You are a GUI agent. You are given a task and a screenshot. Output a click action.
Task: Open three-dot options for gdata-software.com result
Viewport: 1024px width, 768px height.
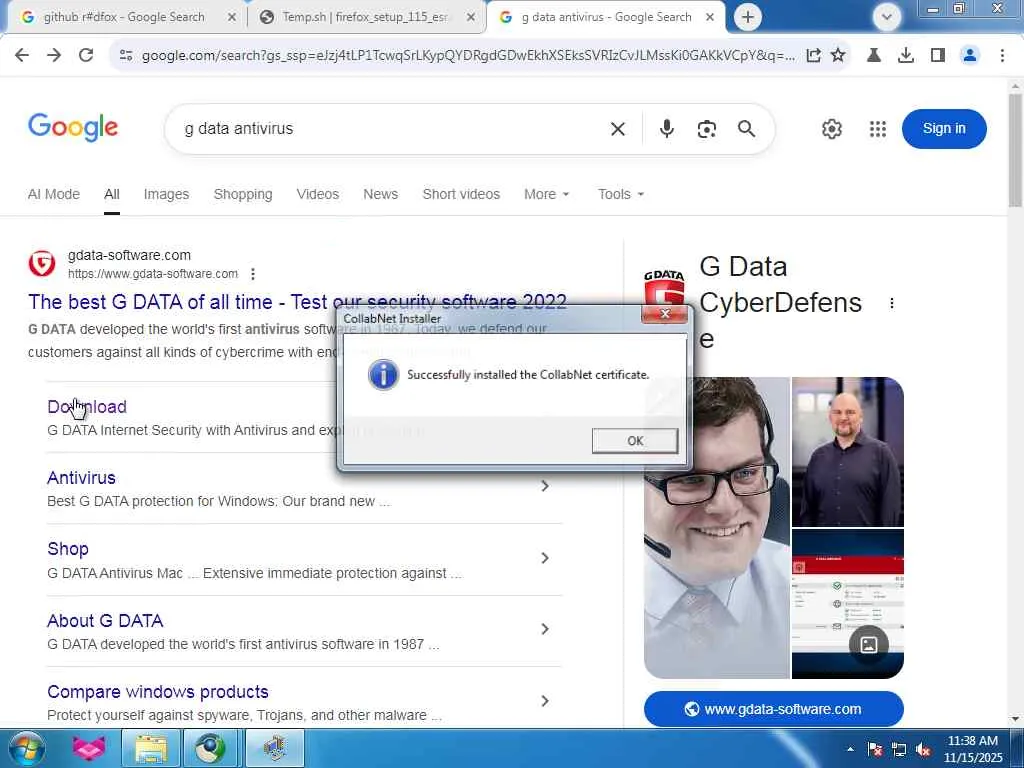tap(253, 274)
